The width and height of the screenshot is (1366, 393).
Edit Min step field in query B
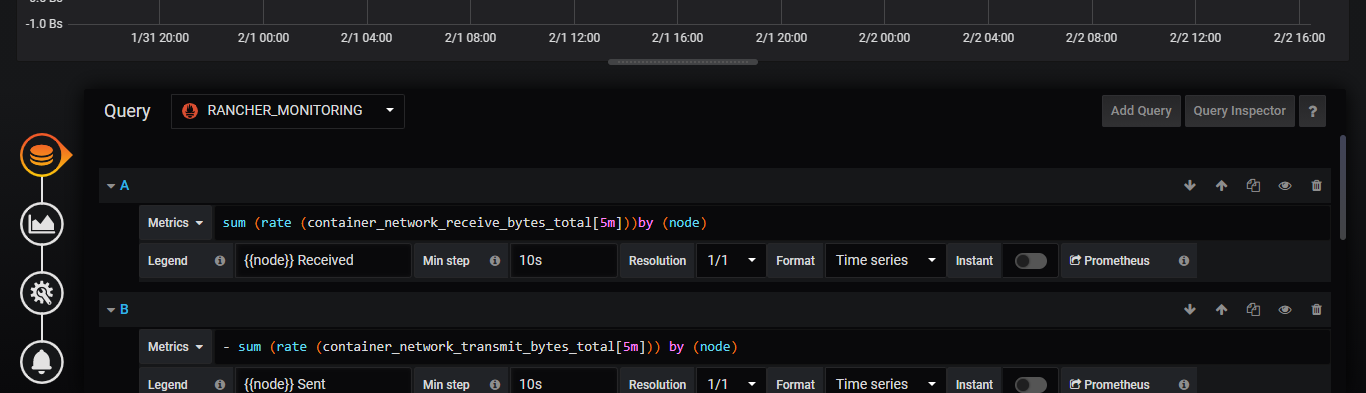click(563, 384)
